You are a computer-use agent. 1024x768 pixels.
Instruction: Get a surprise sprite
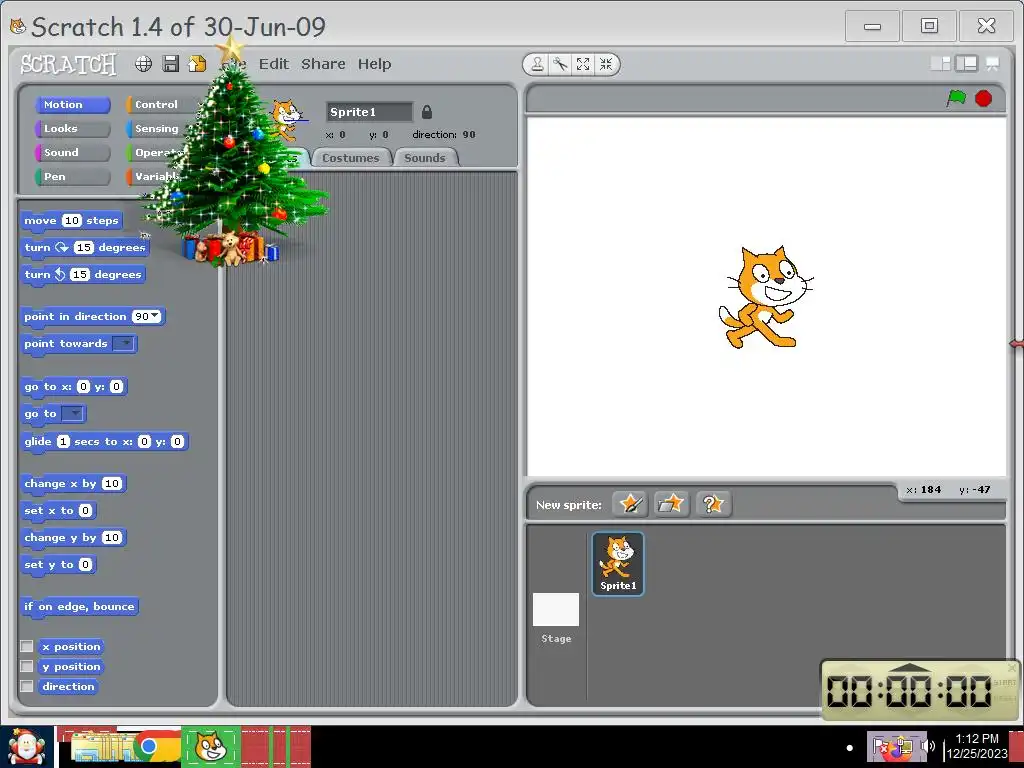(713, 504)
